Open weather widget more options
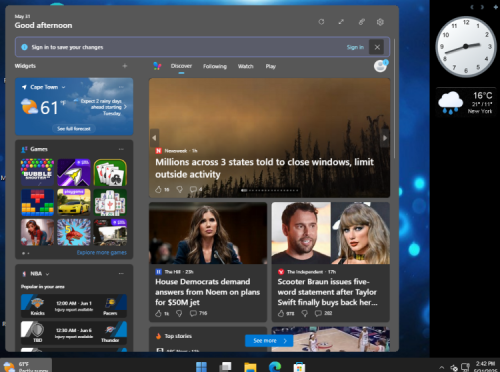Viewport: 500px width, 372px height. (121, 87)
